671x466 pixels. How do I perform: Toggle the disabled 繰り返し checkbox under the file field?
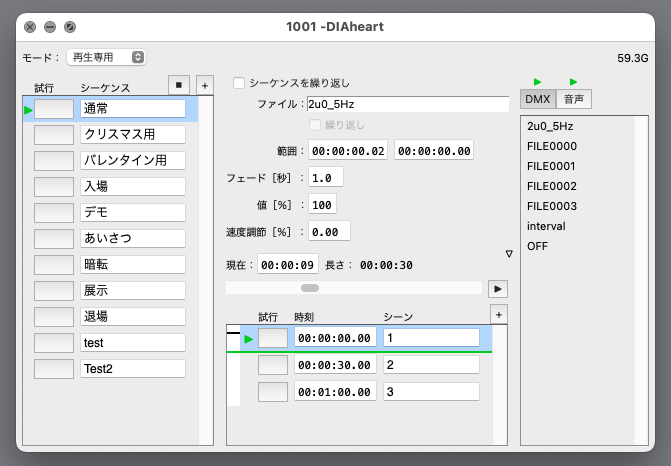click(315, 125)
